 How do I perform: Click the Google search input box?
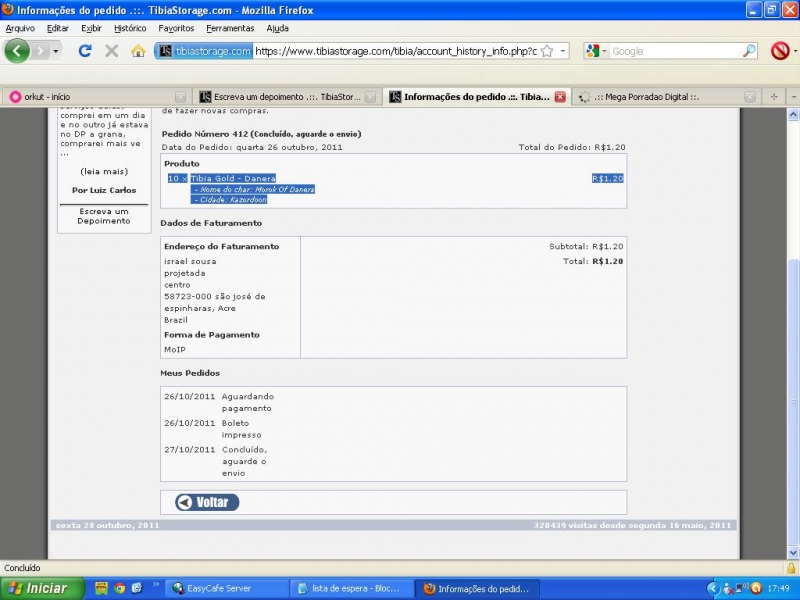point(676,51)
